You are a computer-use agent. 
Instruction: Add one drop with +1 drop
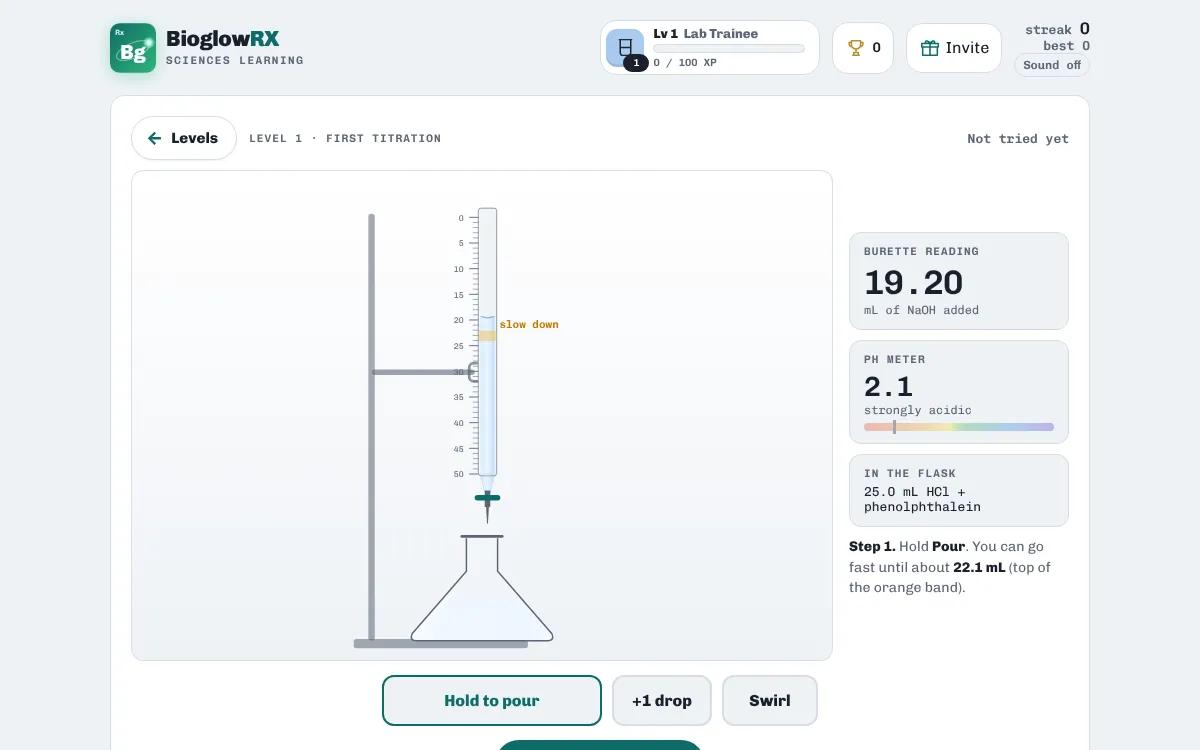pos(662,701)
